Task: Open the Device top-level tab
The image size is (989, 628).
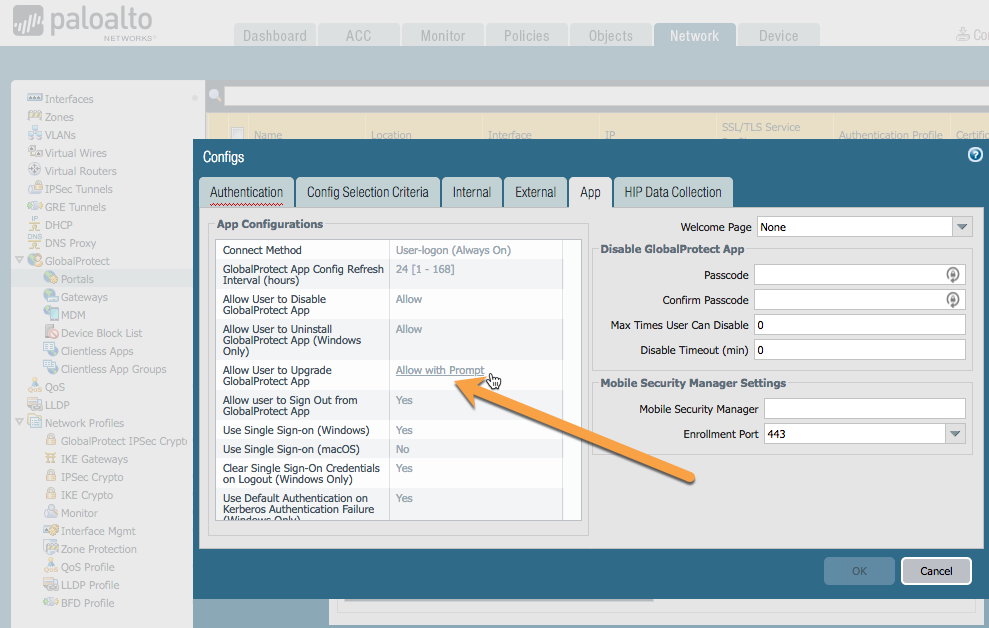Action: (x=778, y=35)
